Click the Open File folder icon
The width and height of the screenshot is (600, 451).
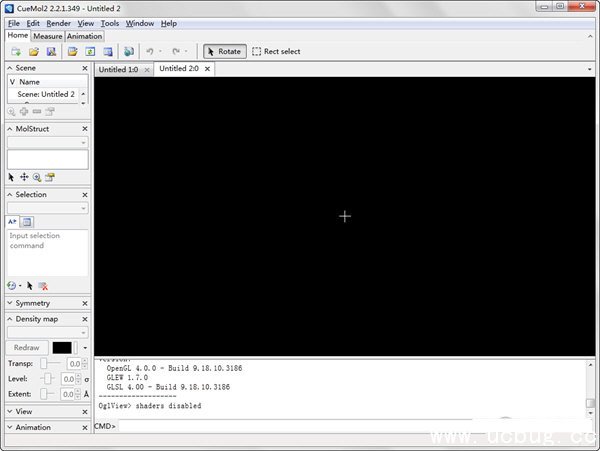click(x=33, y=51)
